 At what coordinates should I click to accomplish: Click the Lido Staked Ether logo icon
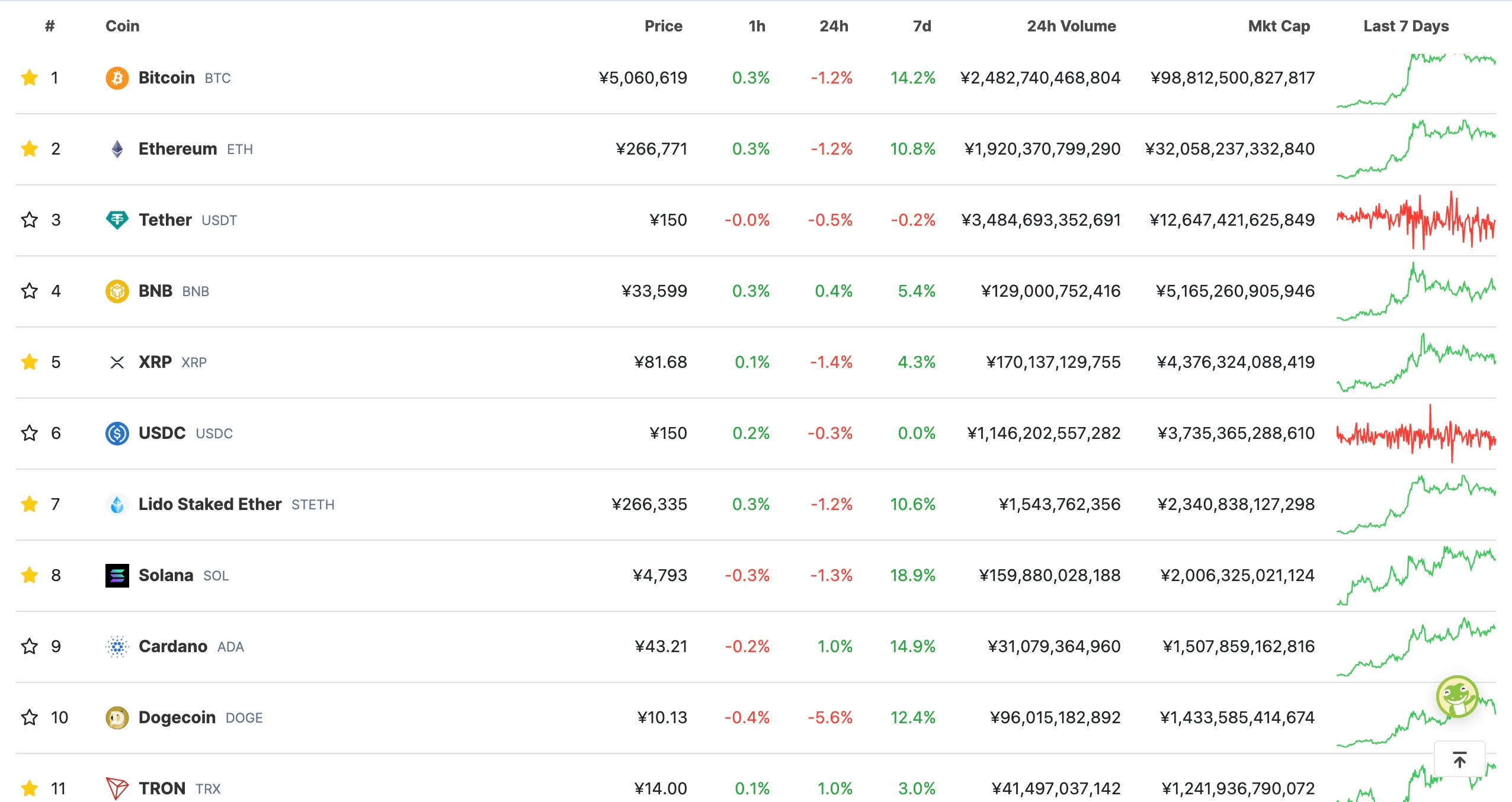(117, 504)
